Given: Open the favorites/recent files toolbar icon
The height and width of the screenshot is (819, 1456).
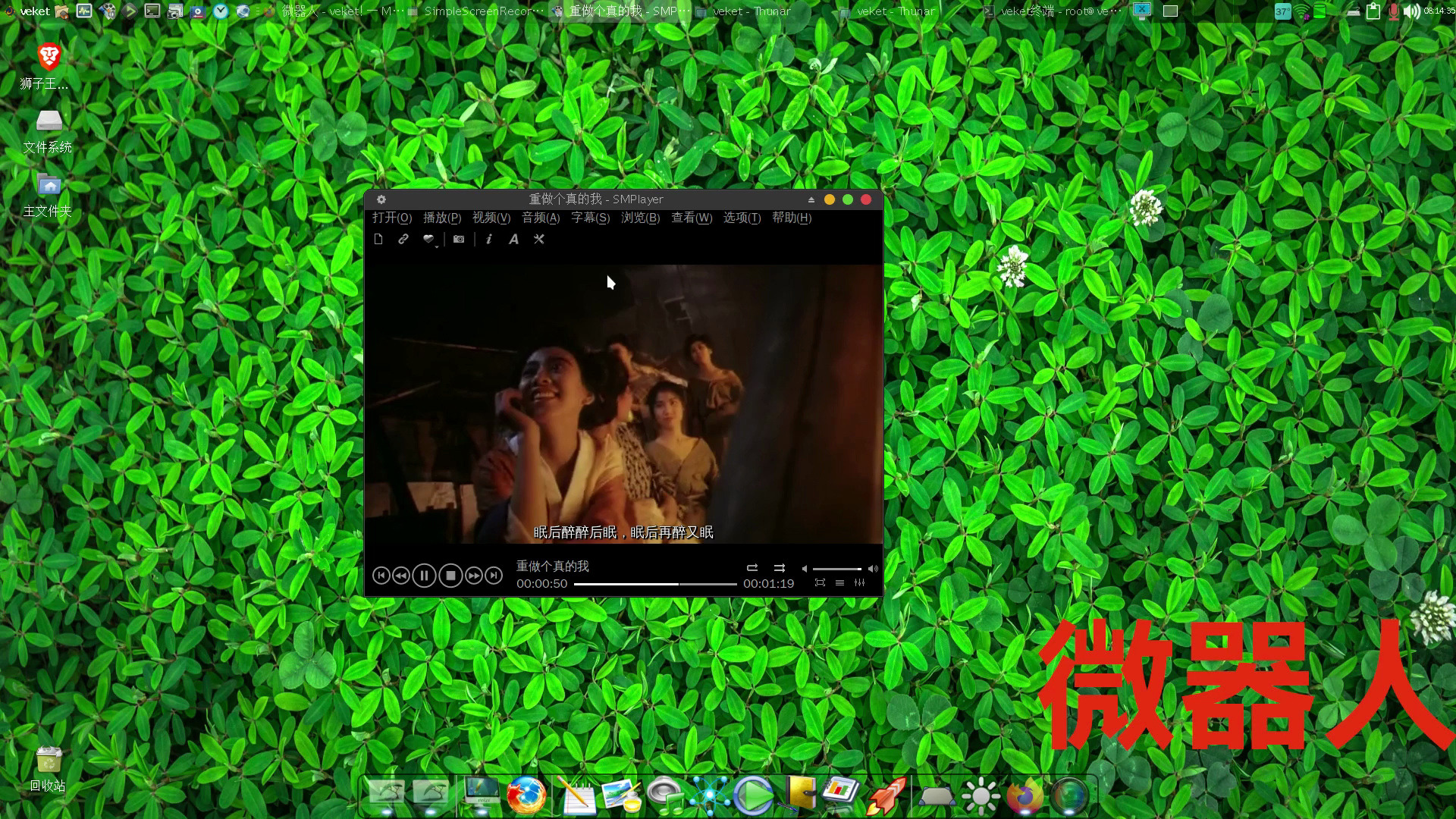Looking at the screenshot, I should (x=428, y=239).
